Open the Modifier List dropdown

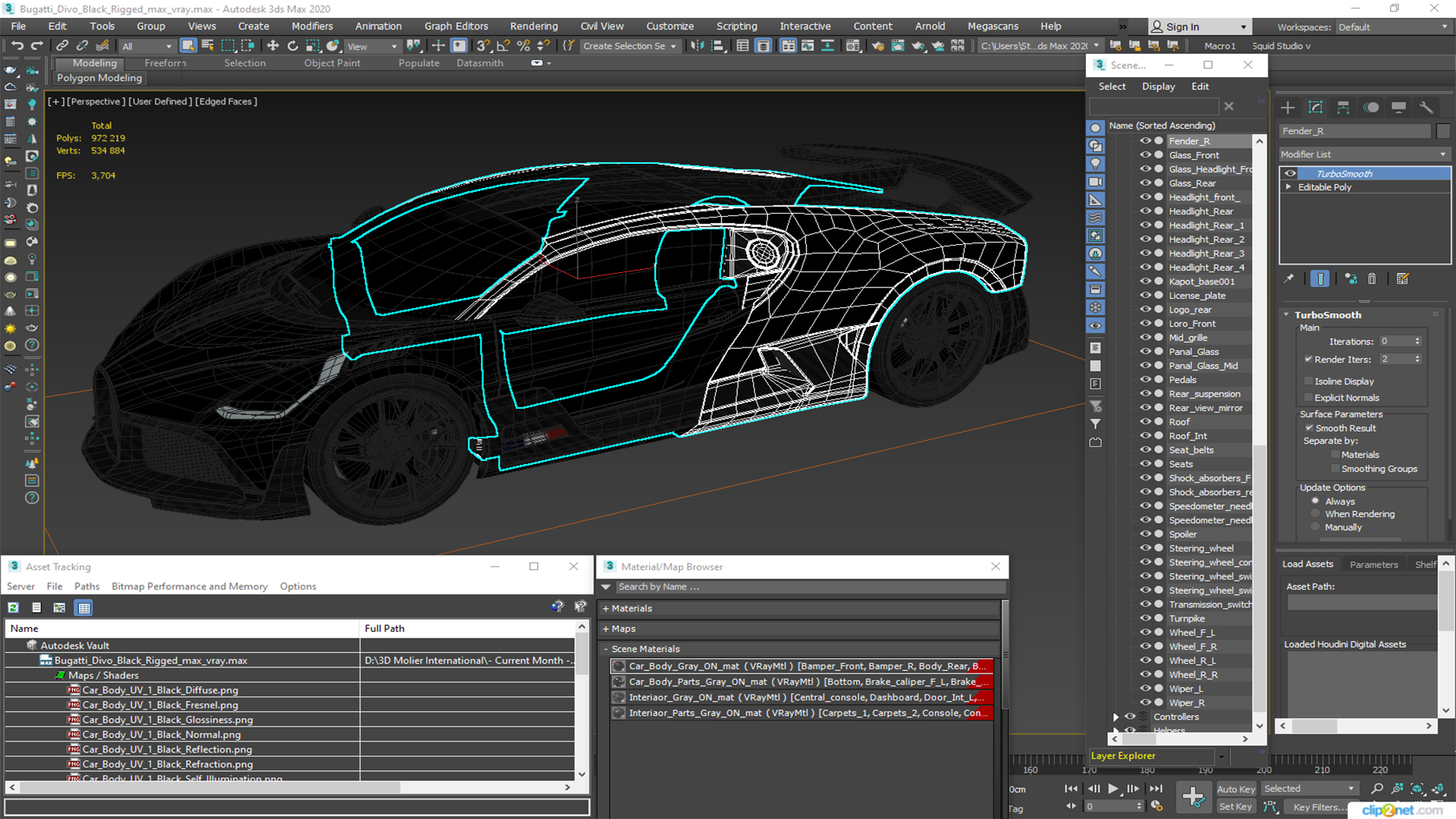pos(1363,154)
